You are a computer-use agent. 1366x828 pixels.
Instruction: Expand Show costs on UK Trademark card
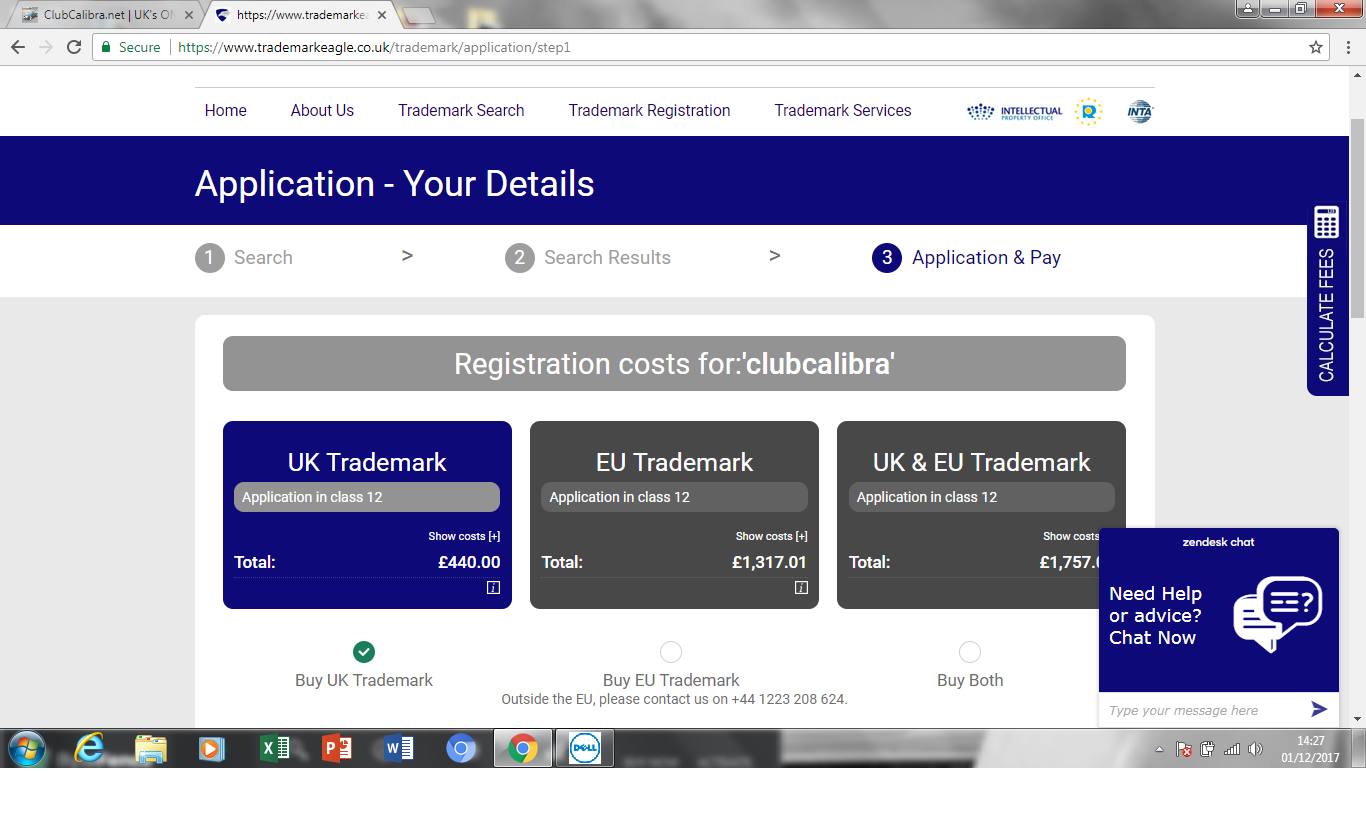[x=464, y=537]
